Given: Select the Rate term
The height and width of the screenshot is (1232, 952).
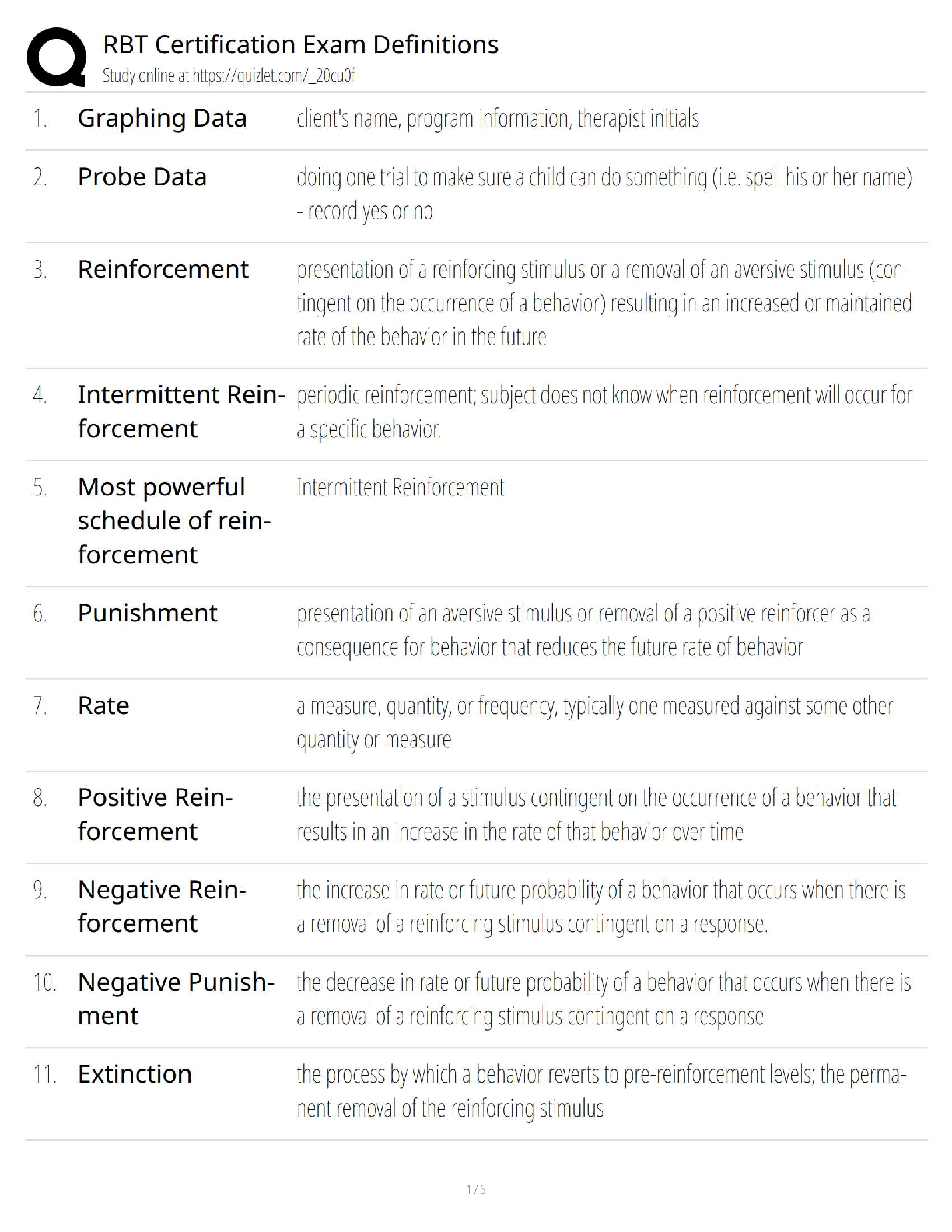Looking at the screenshot, I should coord(103,705).
